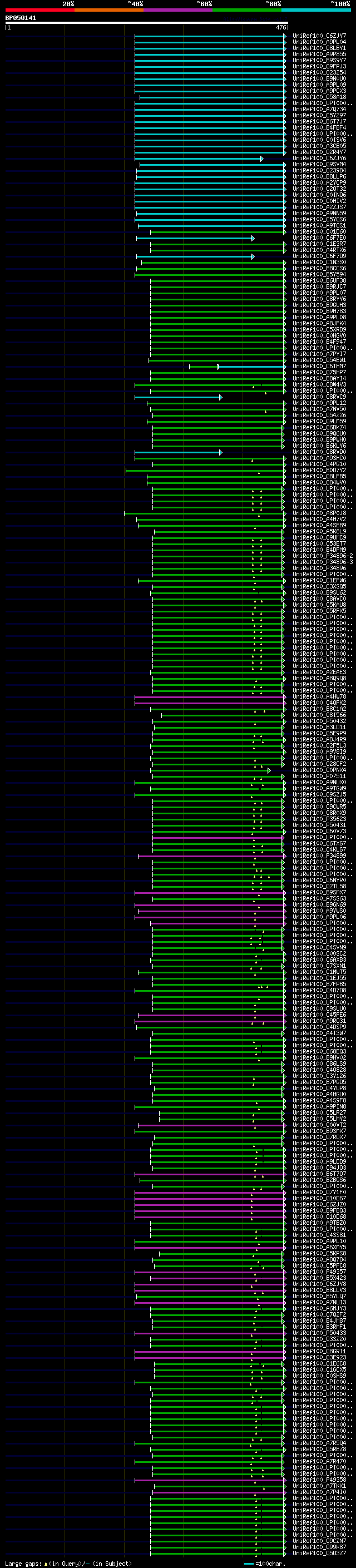Click the short cyan alignment bar for UniRef100_Q8RVC9

click(x=179, y=397)
